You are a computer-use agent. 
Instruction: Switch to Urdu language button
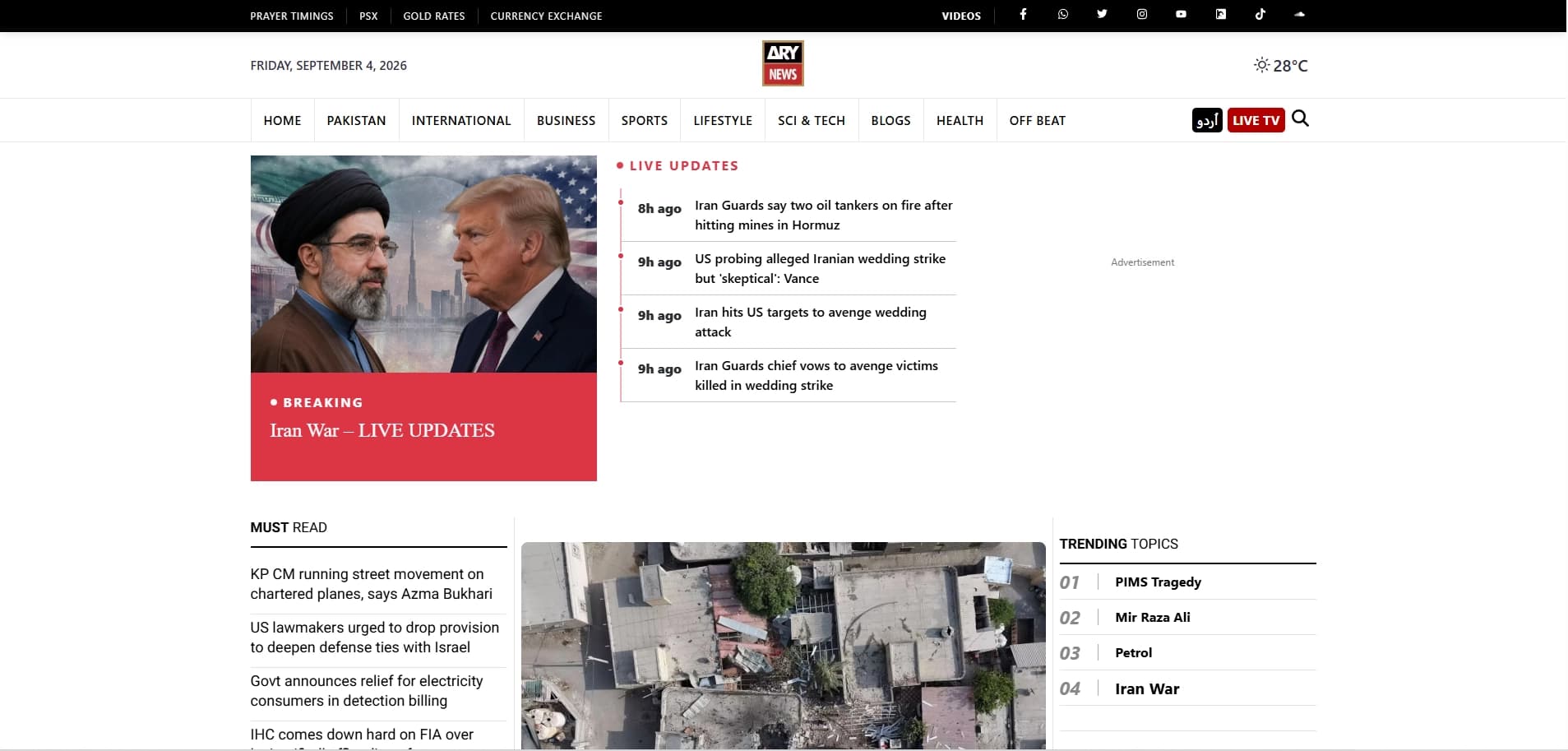pos(1207,120)
